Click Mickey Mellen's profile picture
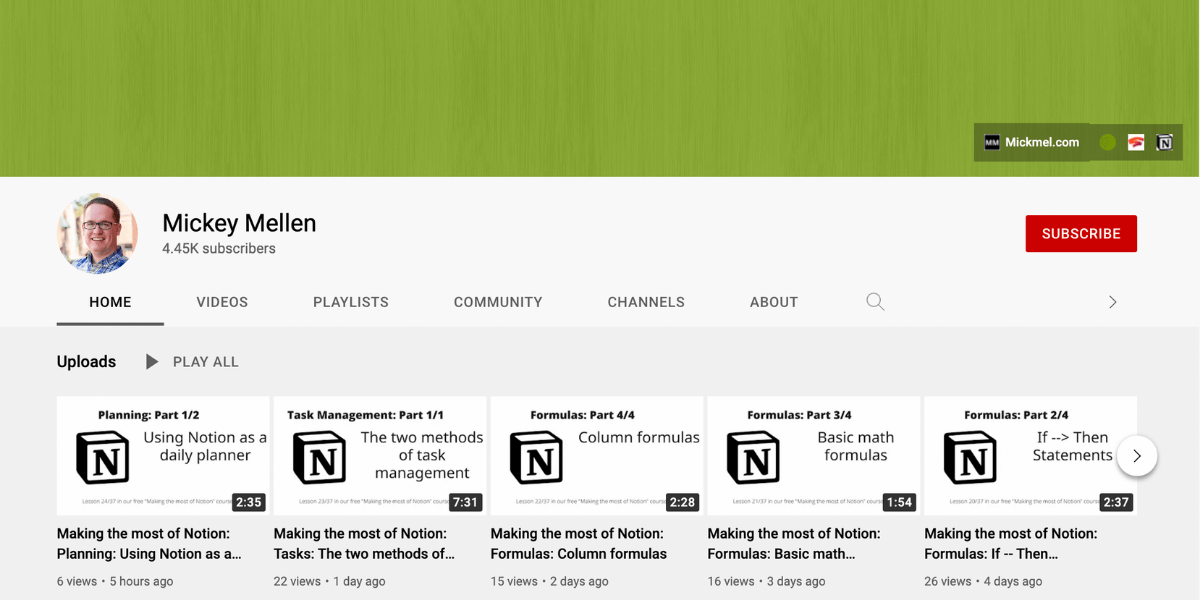Screen dimensions: 1200x600 [98, 233]
